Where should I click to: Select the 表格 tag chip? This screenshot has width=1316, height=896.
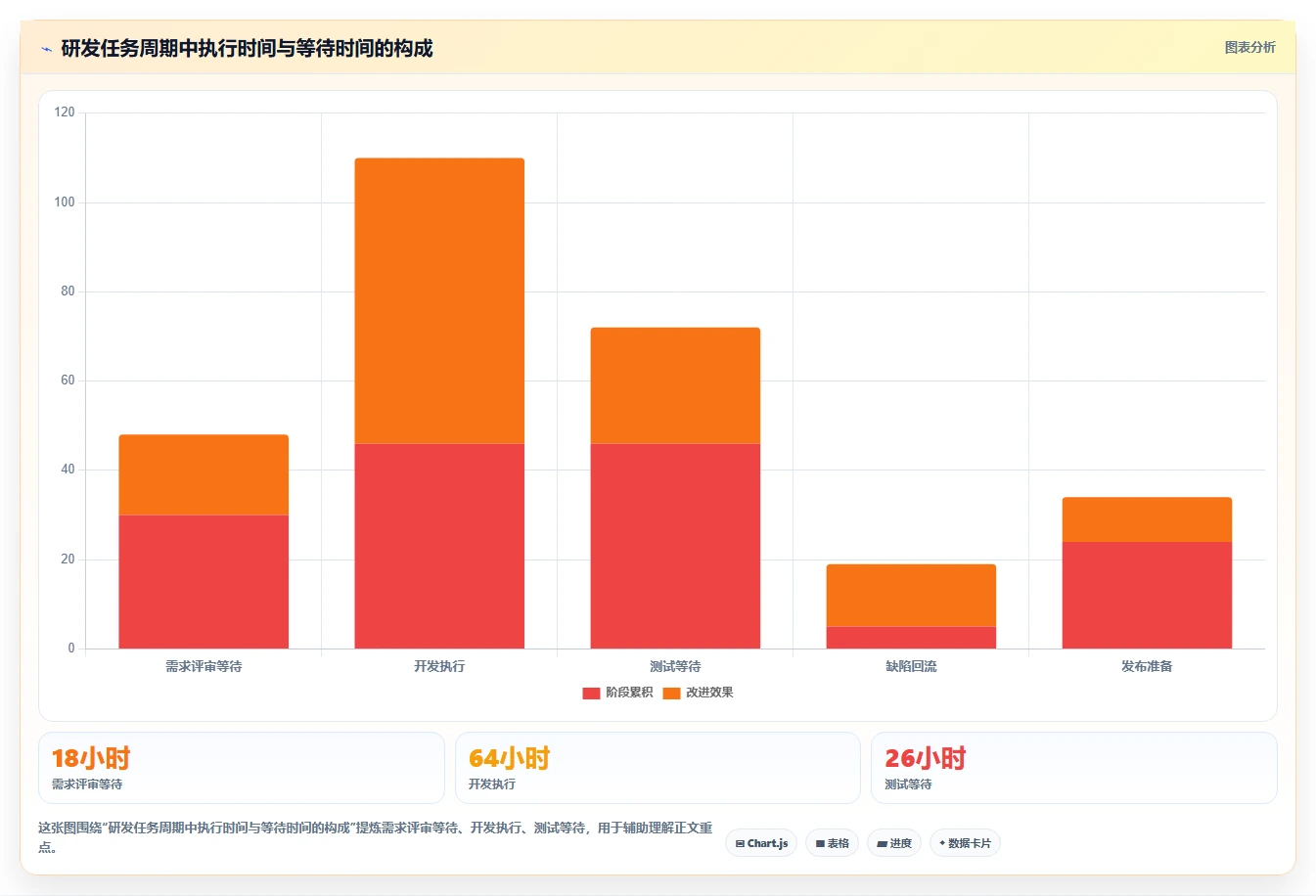click(833, 843)
